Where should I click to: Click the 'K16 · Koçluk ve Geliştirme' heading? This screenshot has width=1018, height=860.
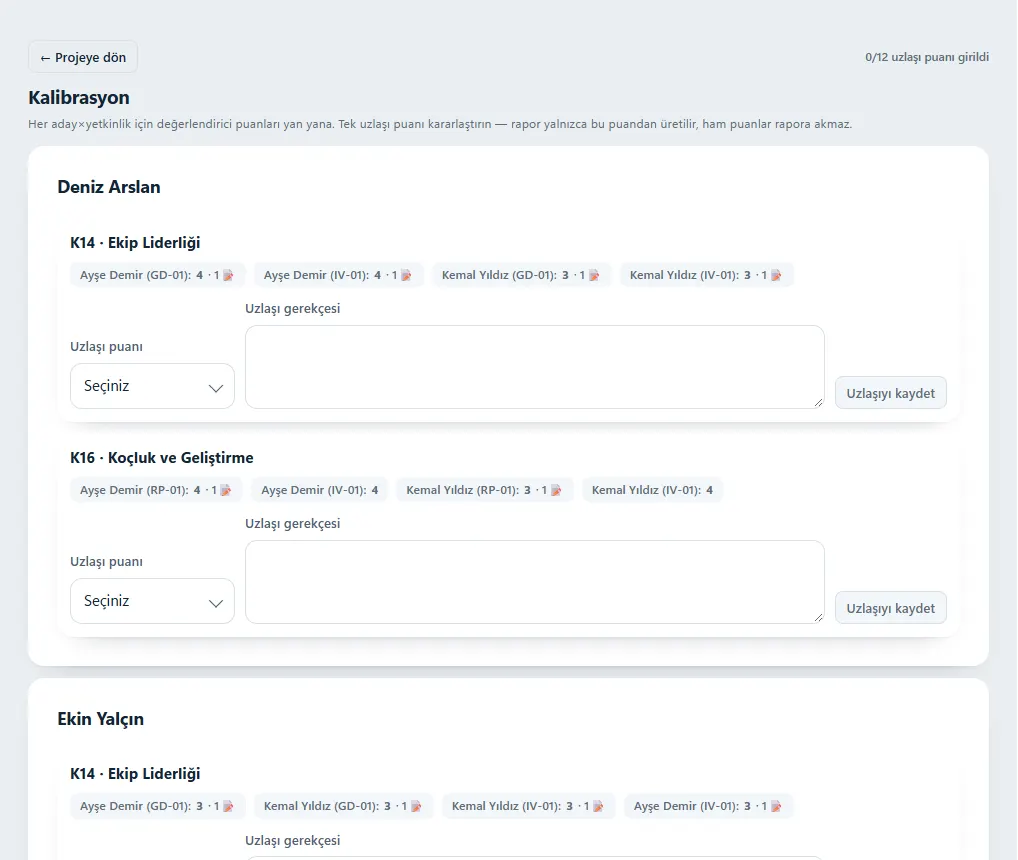coord(162,458)
